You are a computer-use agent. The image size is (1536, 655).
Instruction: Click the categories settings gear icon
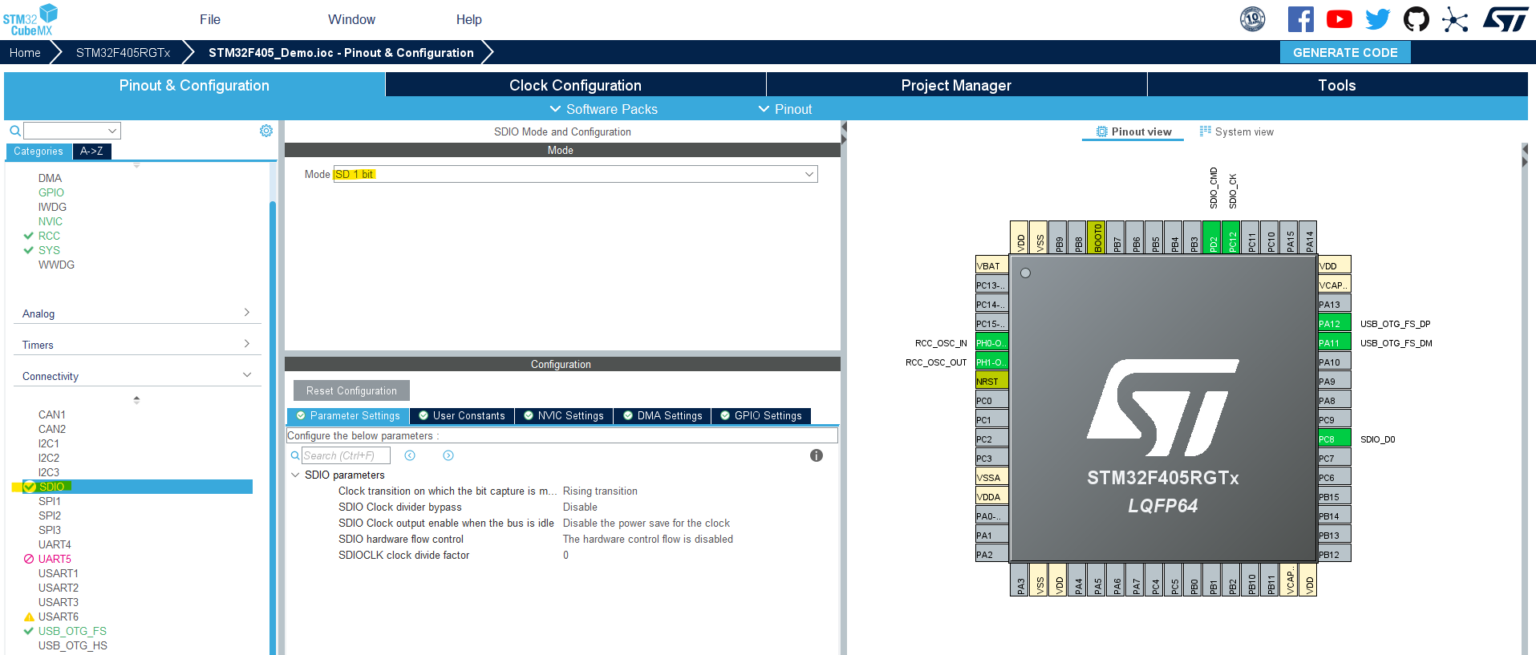(266, 131)
